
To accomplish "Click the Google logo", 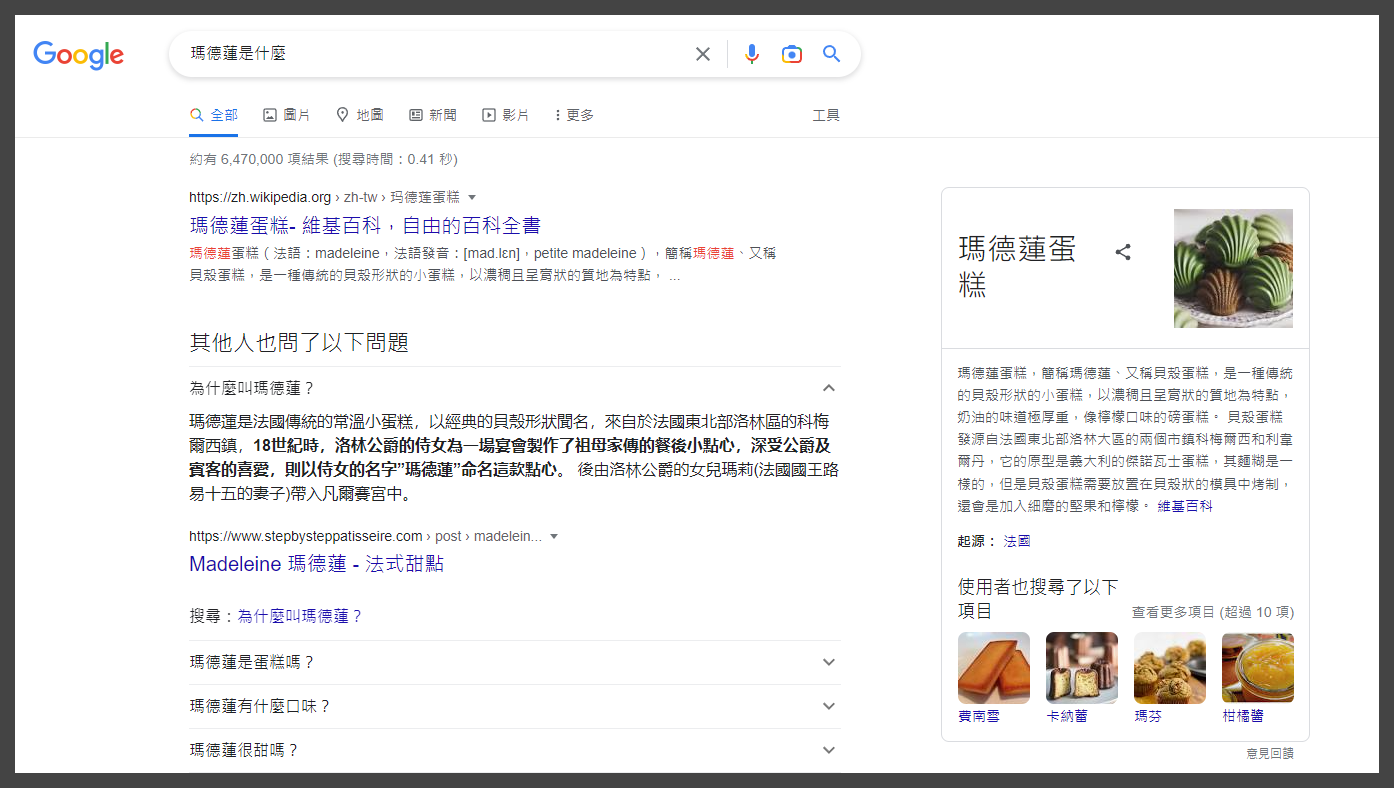I will point(78,55).
